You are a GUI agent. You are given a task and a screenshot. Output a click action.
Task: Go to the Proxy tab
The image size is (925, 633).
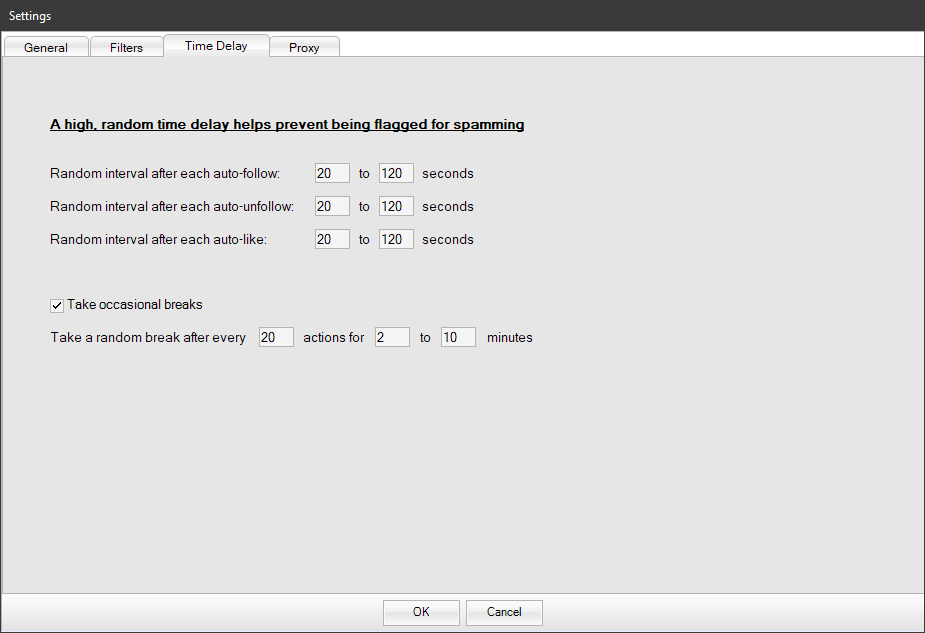pos(304,47)
